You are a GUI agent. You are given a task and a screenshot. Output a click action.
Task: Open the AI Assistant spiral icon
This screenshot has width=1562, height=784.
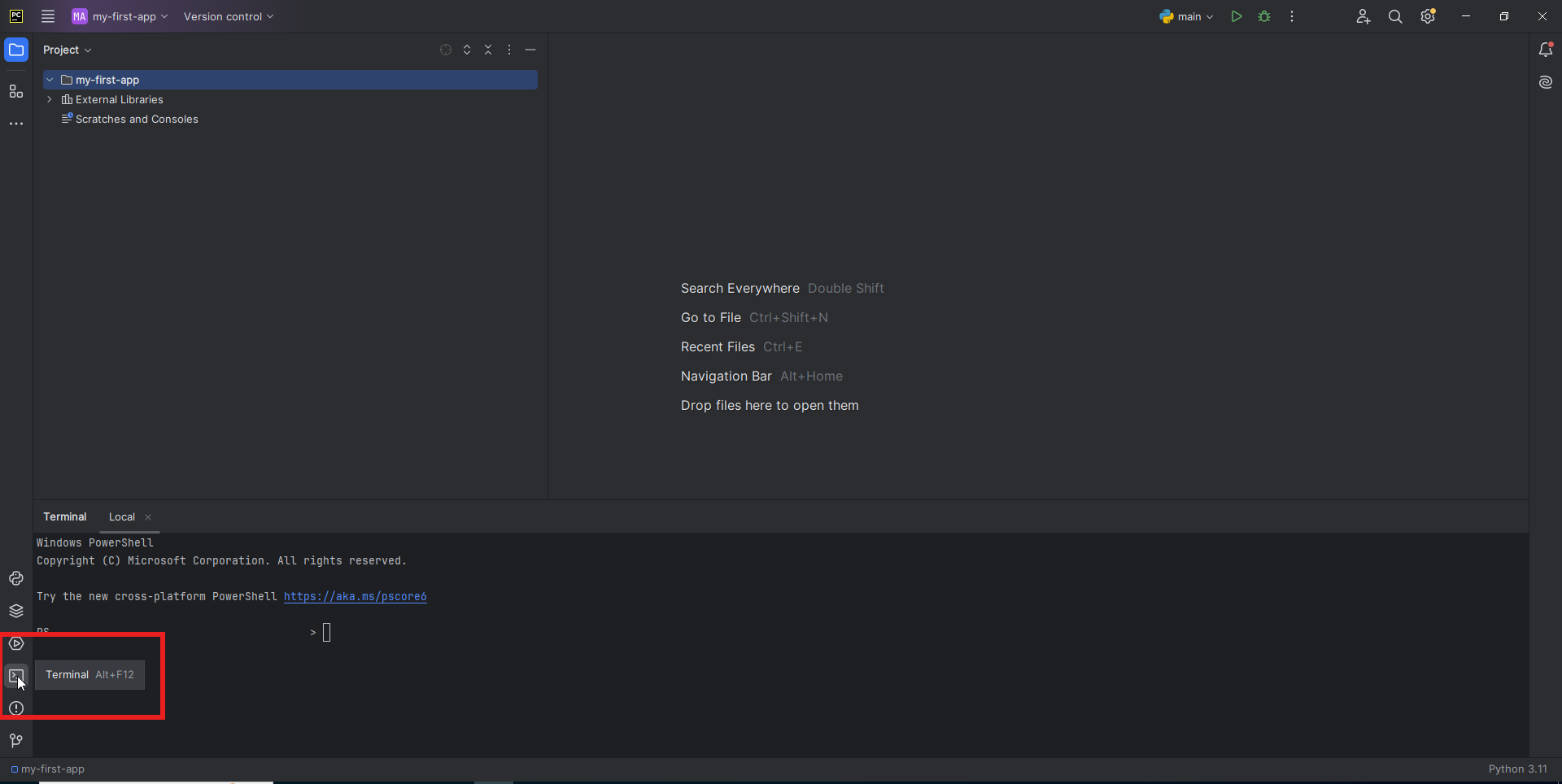point(1546,82)
